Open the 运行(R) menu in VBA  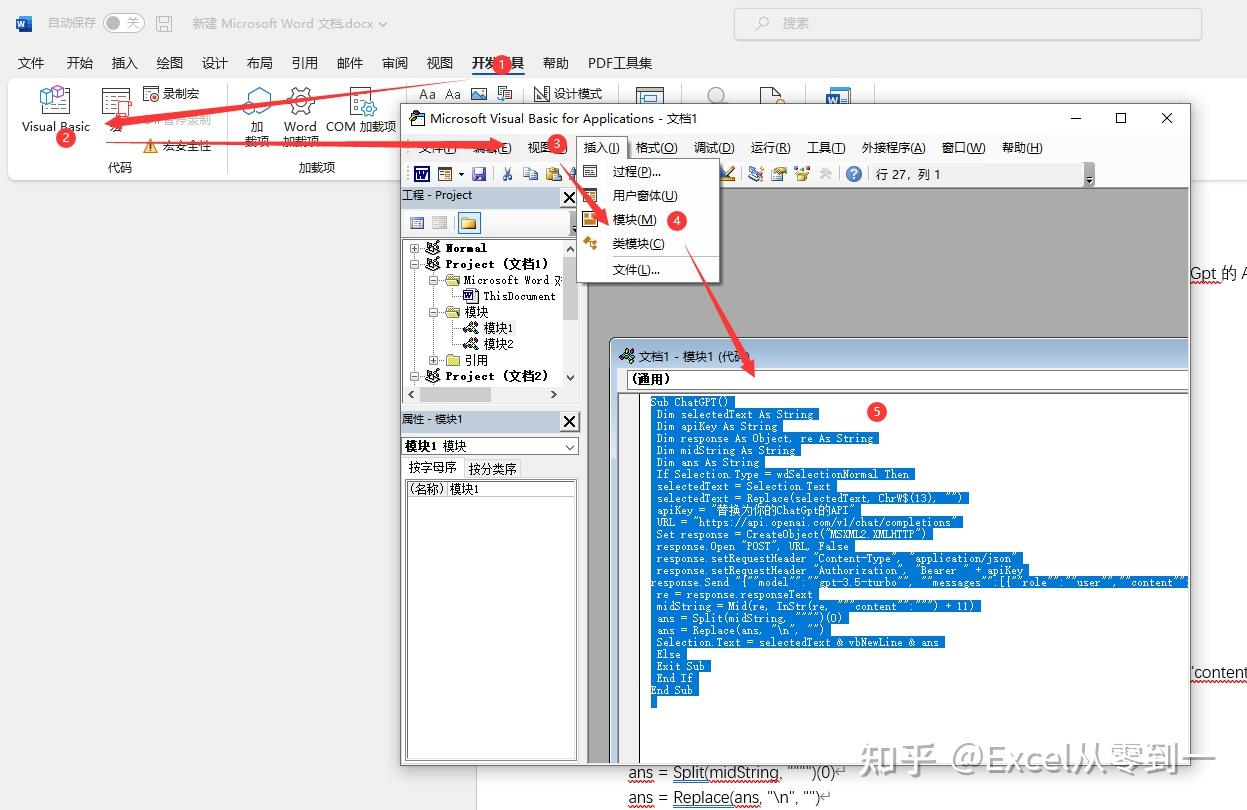click(769, 147)
